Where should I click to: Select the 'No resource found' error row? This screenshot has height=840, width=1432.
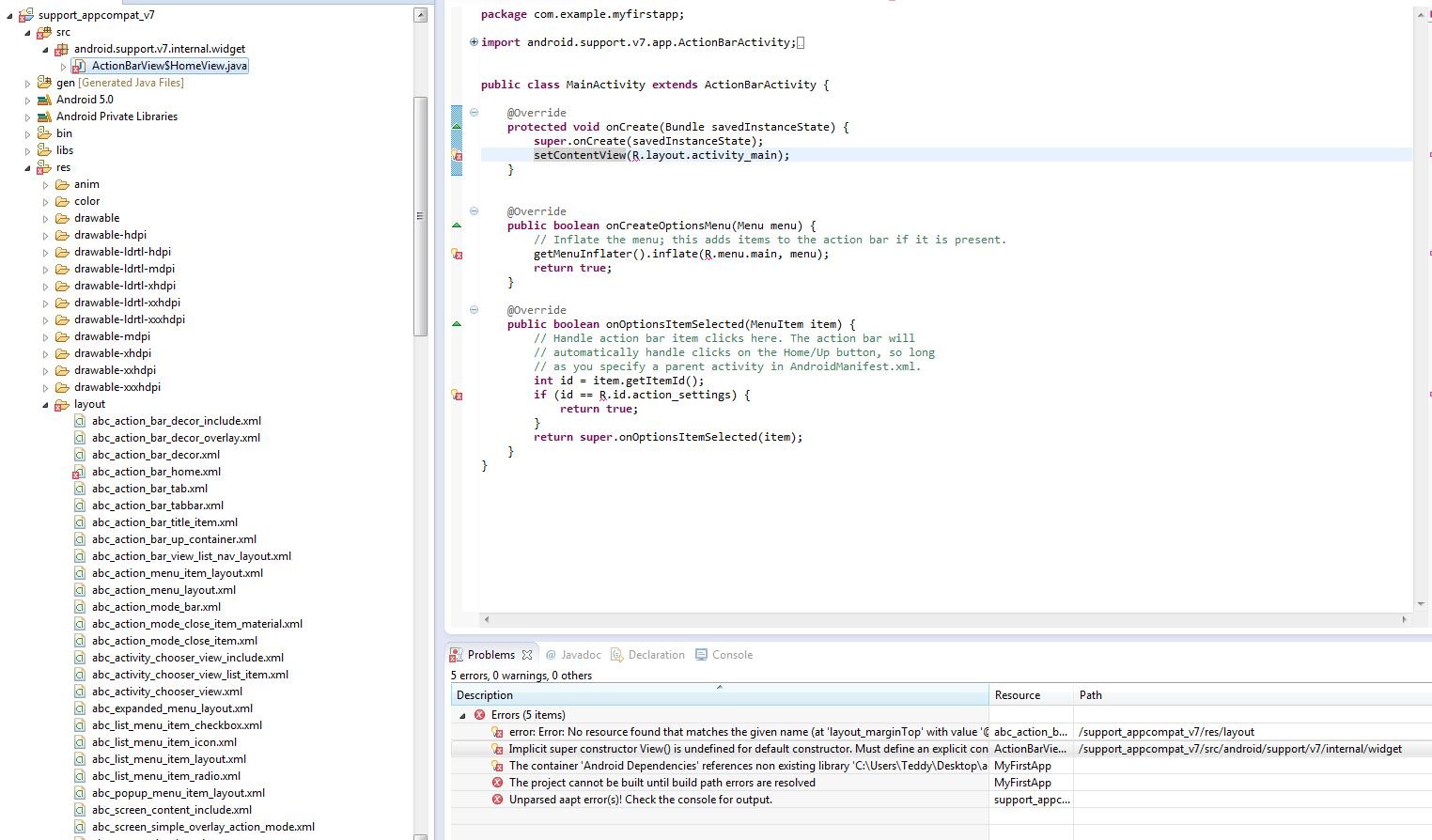(941, 732)
